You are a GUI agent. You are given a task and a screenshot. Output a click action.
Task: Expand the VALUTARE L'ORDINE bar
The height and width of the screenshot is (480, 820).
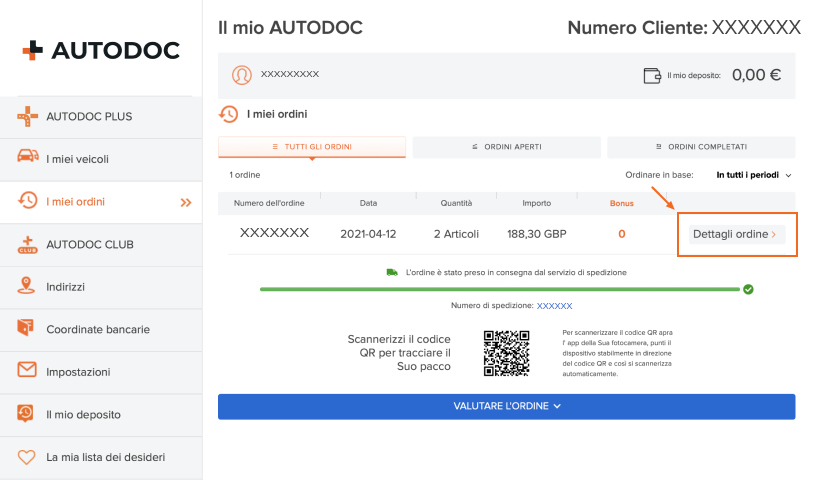(x=506, y=406)
